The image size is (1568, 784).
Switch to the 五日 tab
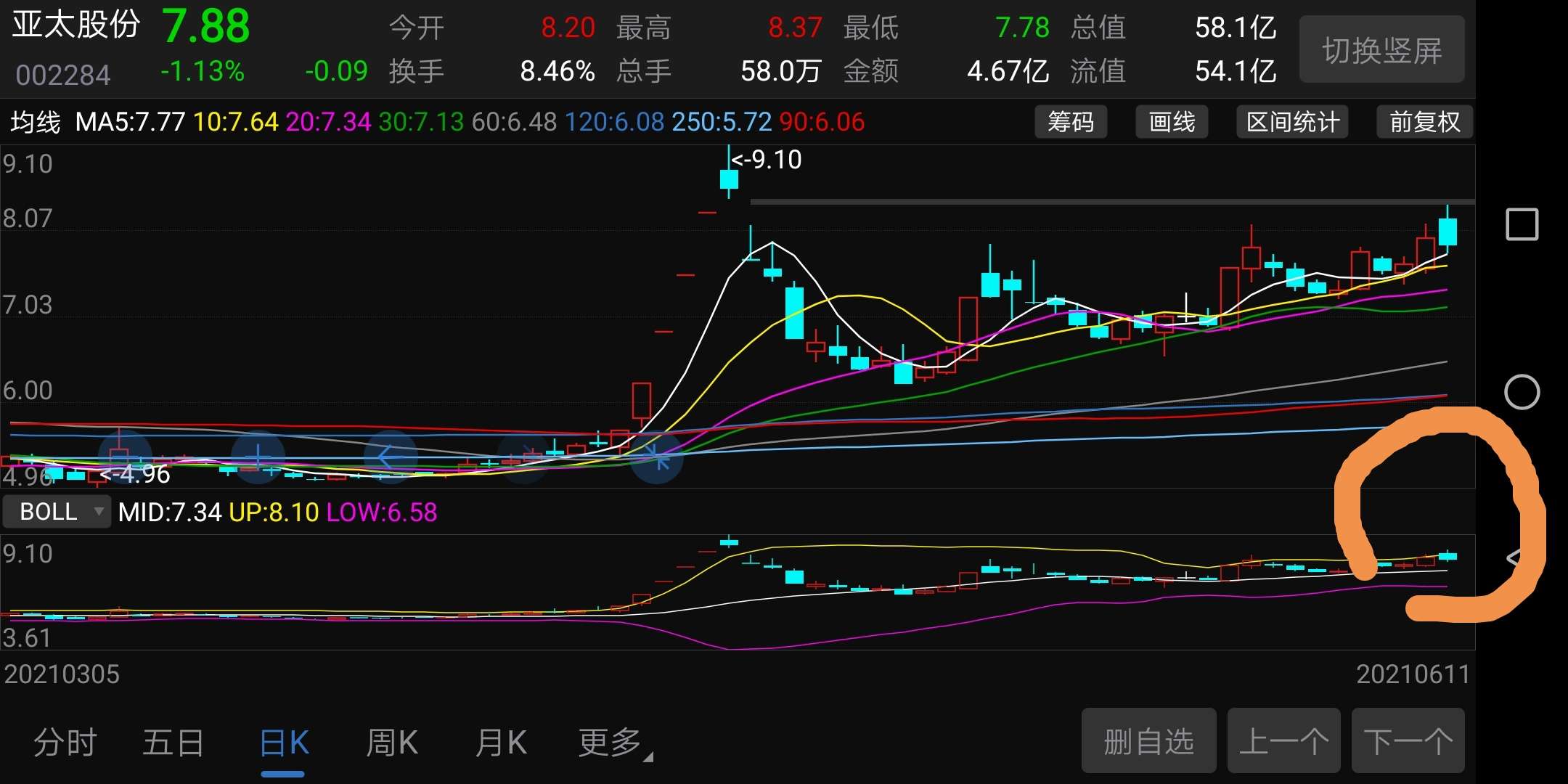[173, 743]
